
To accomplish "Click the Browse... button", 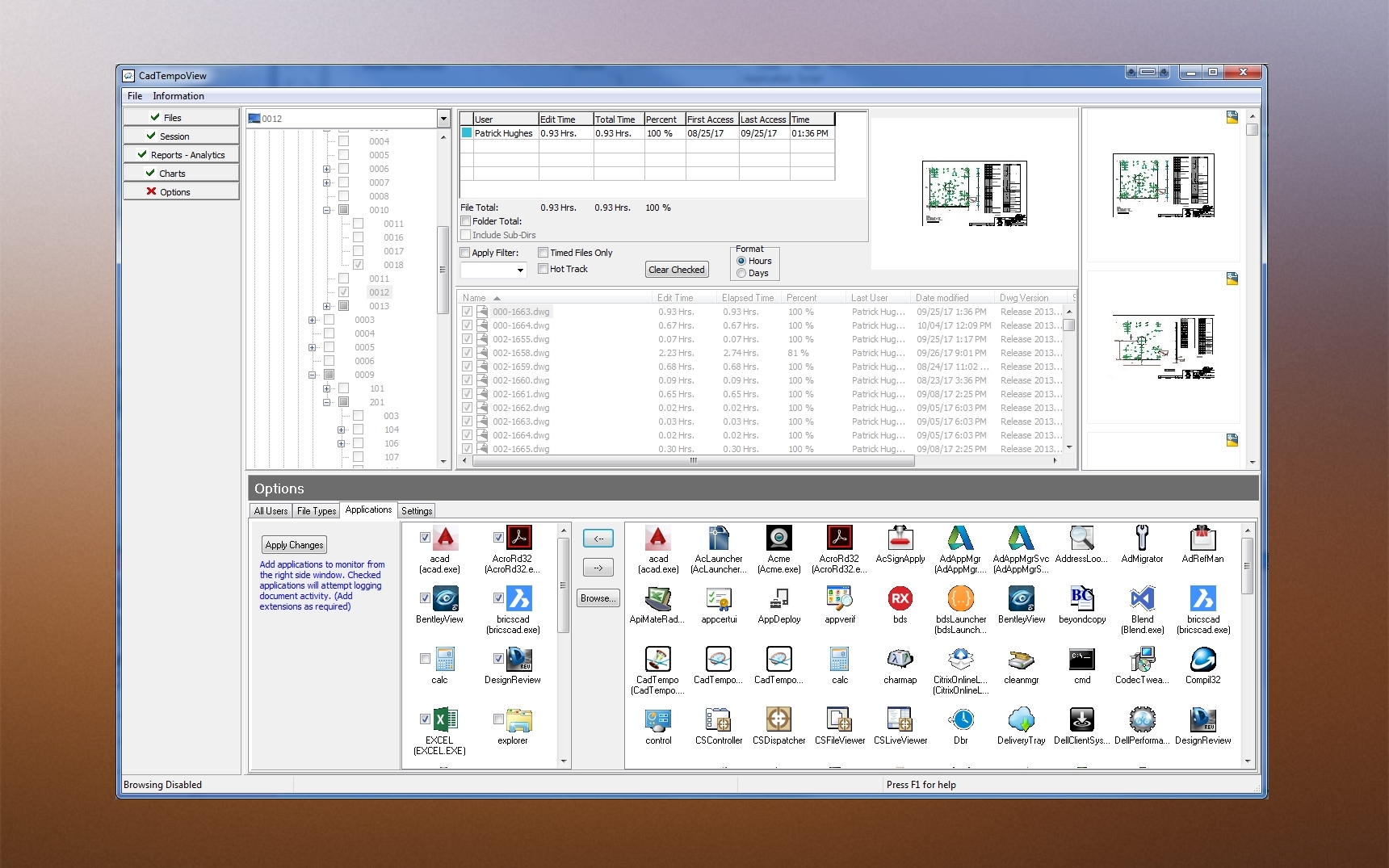I will (598, 598).
